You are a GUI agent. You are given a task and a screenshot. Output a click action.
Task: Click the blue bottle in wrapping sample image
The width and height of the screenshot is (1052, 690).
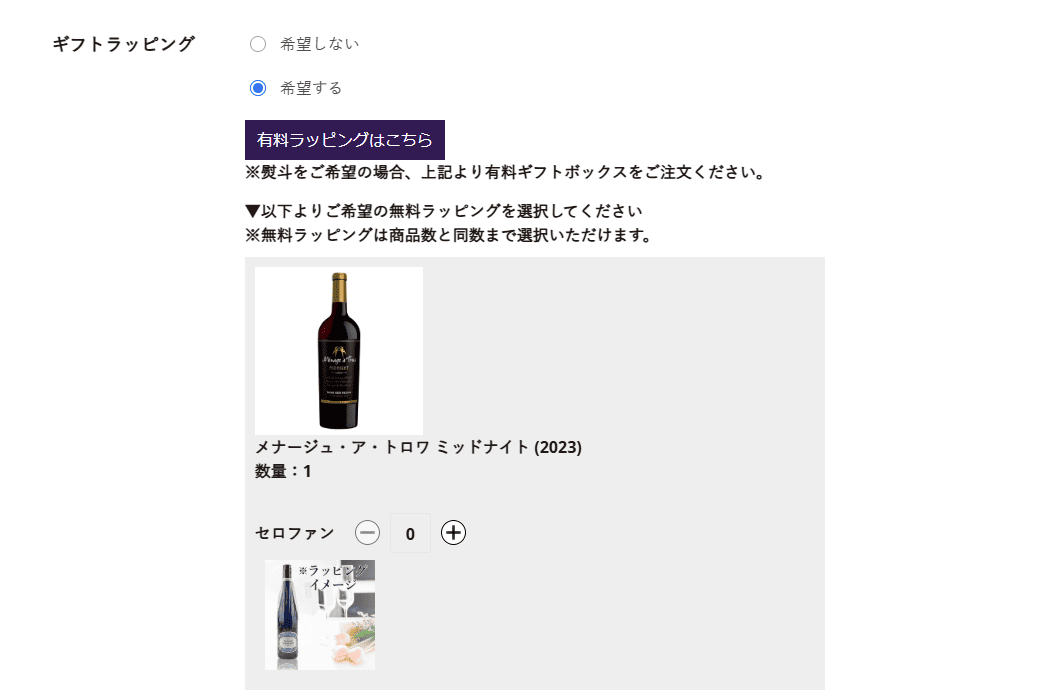click(287, 614)
